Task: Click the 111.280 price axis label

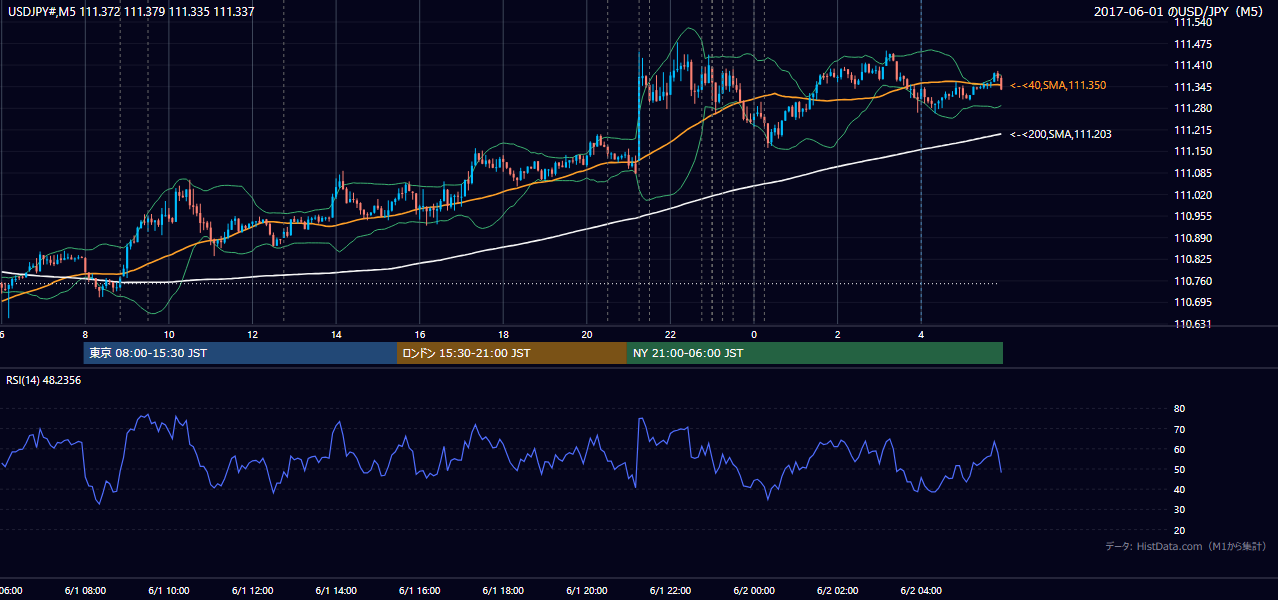Action: click(1192, 109)
